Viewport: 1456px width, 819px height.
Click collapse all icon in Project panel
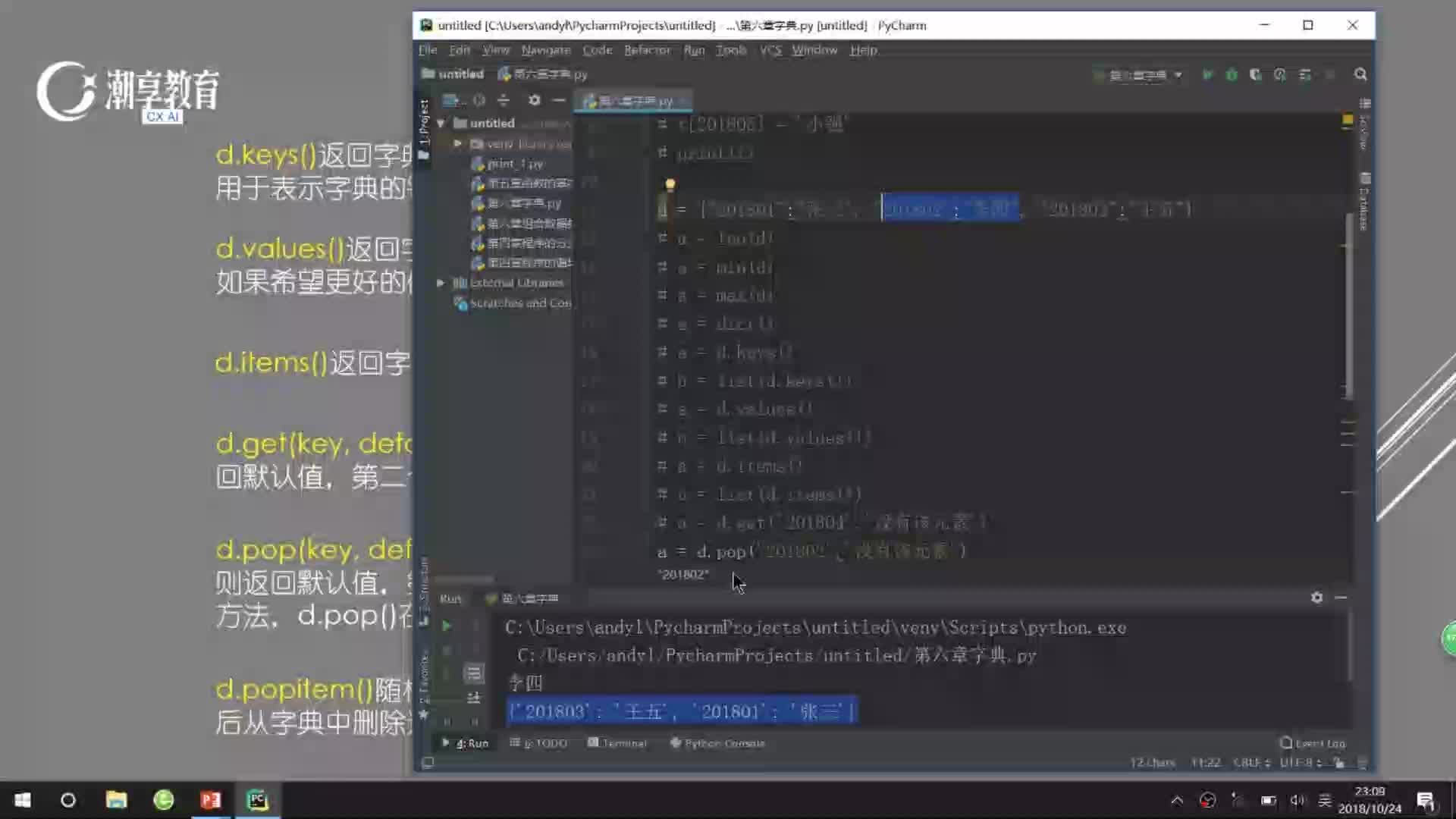[504, 100]
